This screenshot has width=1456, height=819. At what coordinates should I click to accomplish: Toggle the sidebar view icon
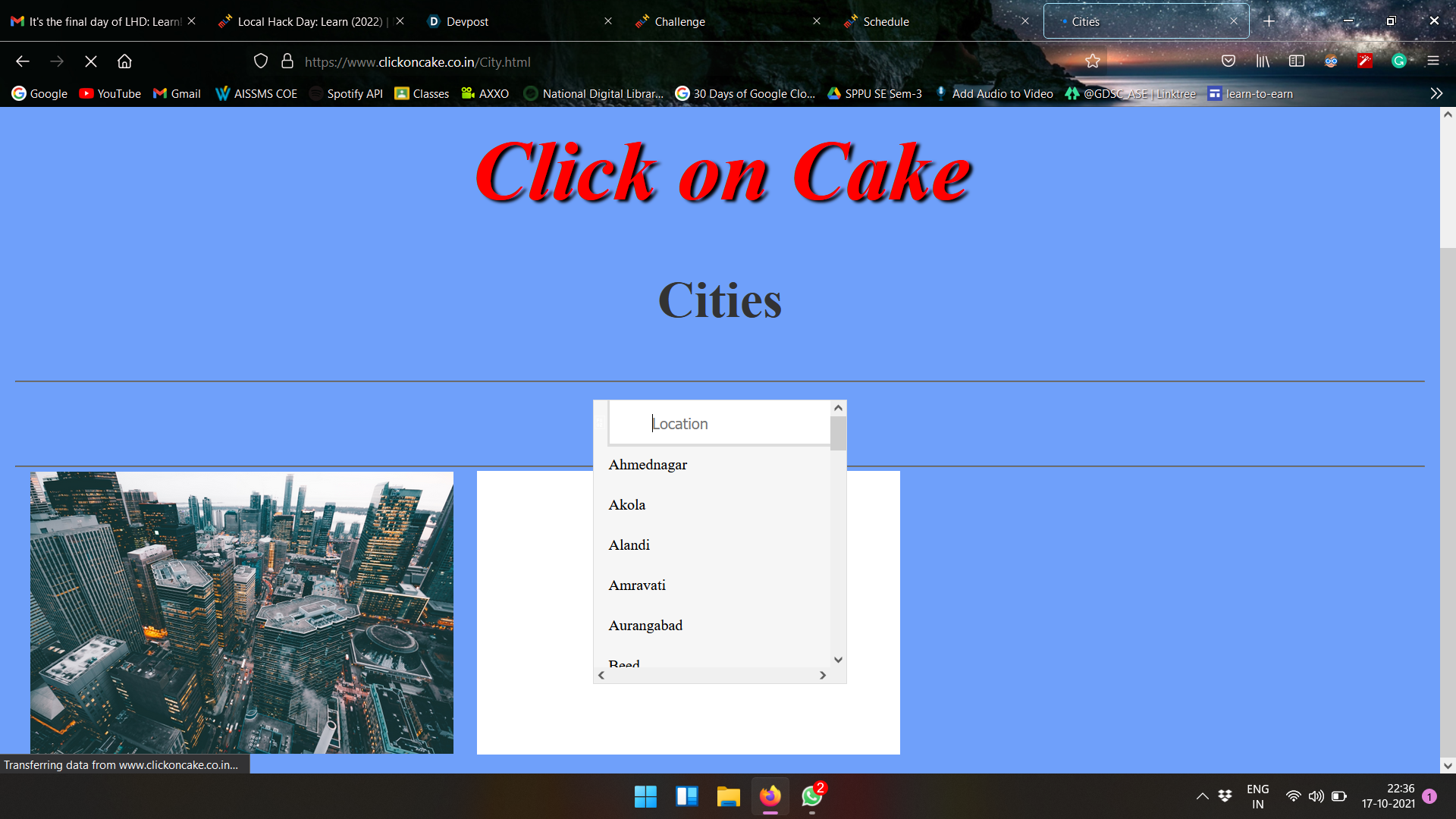(1297, 61)
